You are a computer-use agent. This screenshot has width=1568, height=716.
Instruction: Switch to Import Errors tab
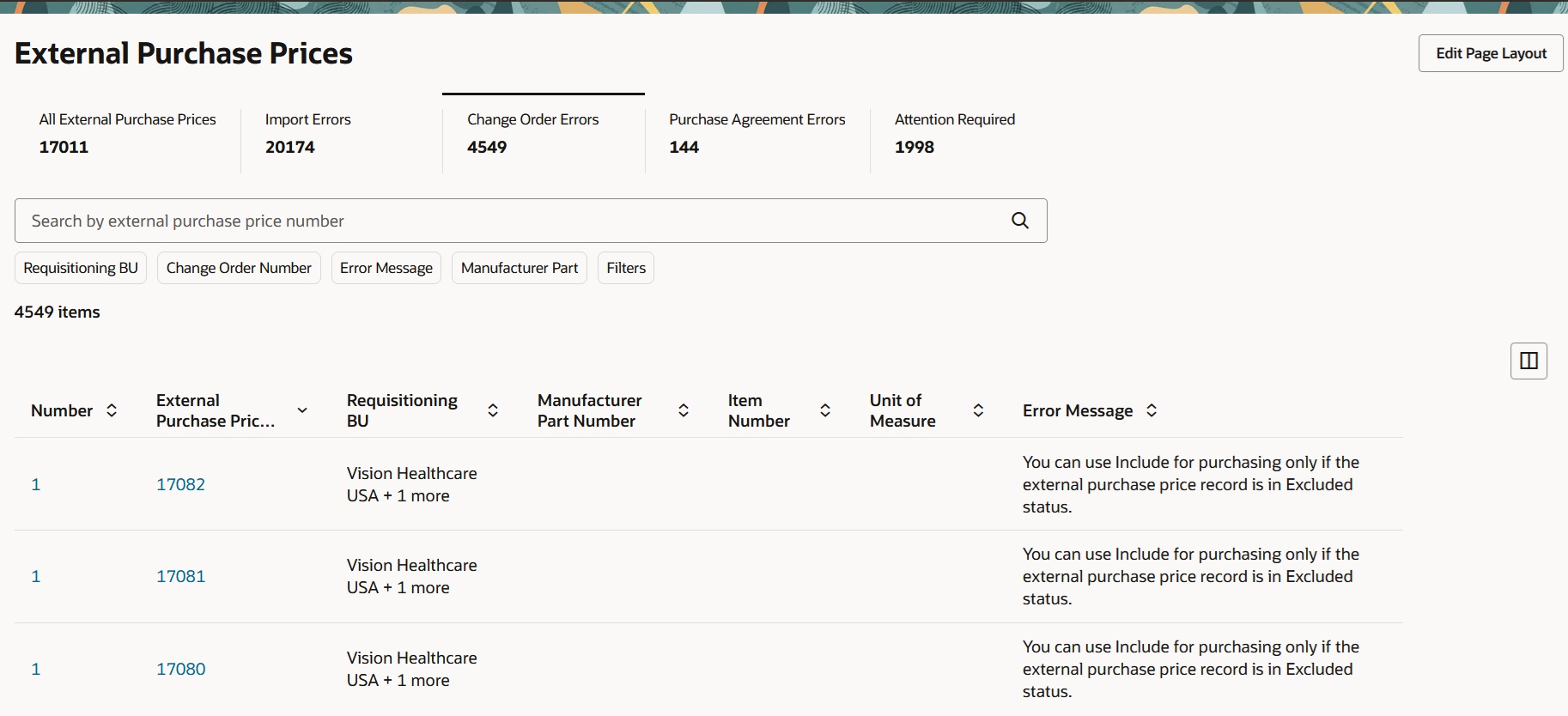[x=342, y=133]
